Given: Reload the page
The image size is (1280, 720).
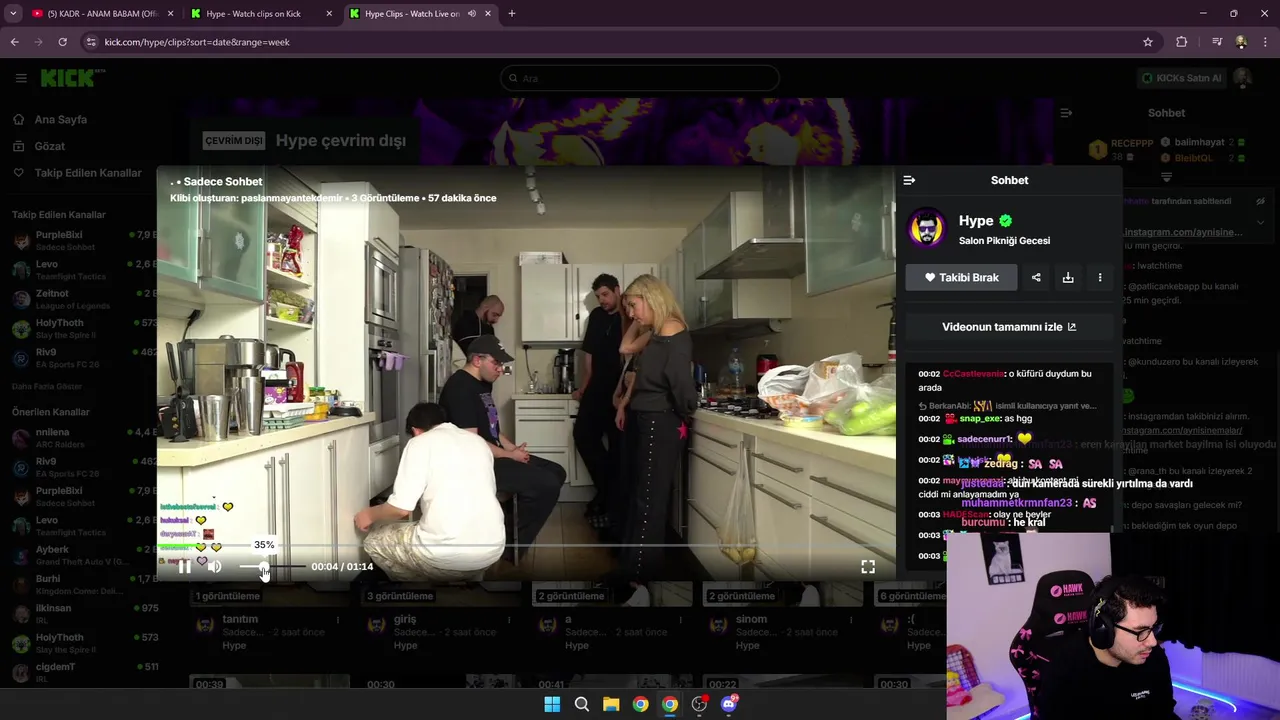Looking at the screenshot, I should pyautogui.click(x=62, y=42).
